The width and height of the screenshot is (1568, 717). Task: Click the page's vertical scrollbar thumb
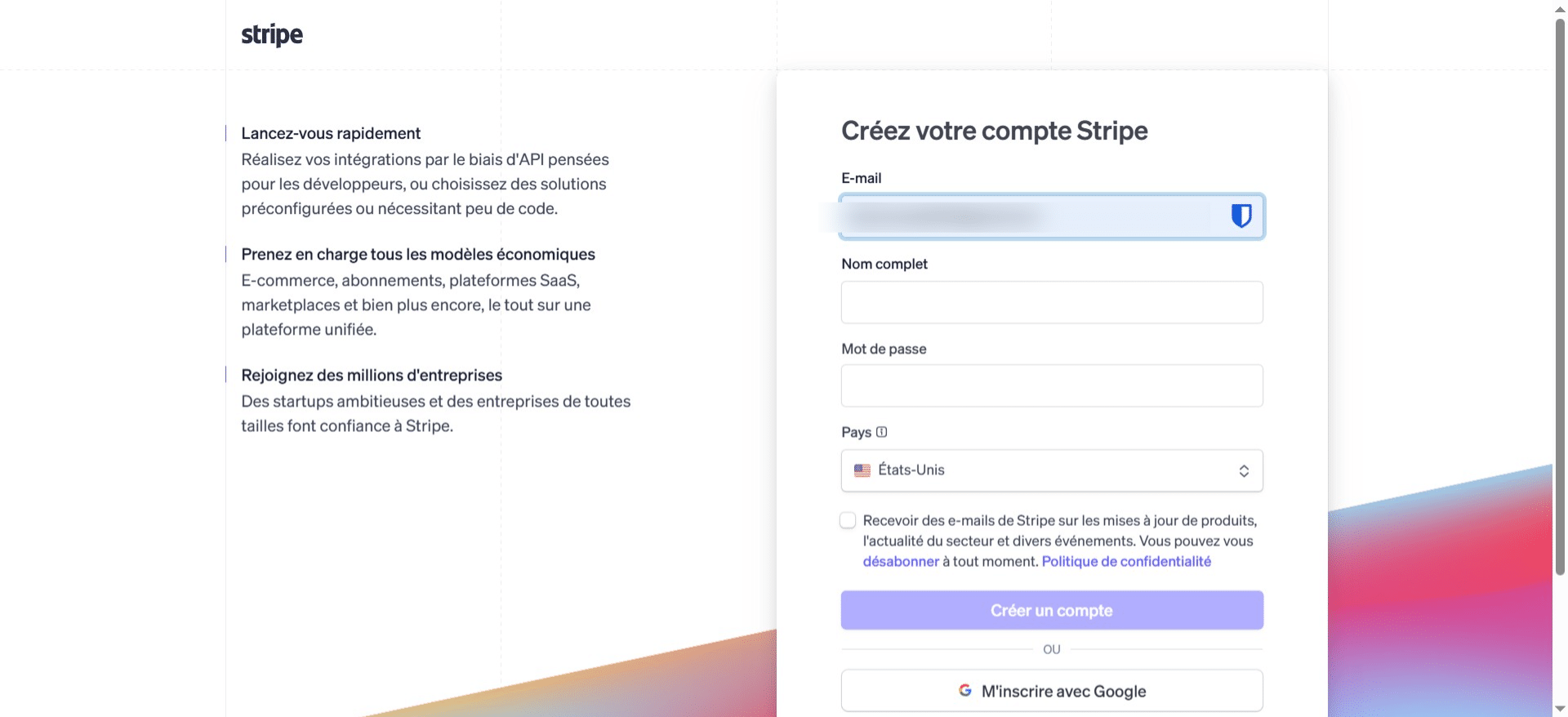[x=1560, y=294]
